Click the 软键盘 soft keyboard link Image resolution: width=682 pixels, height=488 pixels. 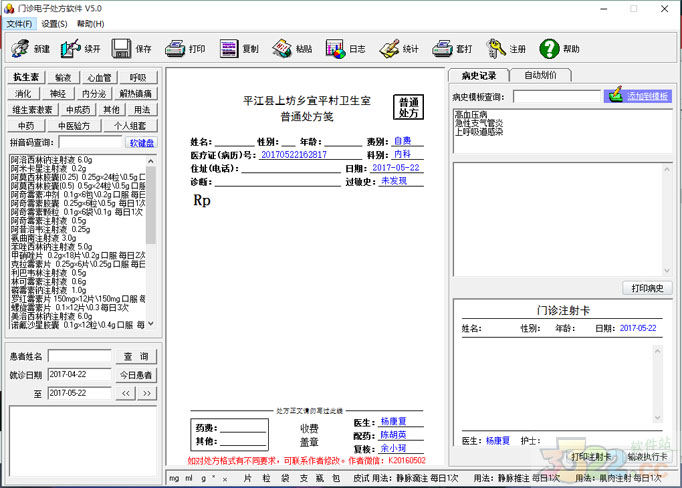[142, 143]
